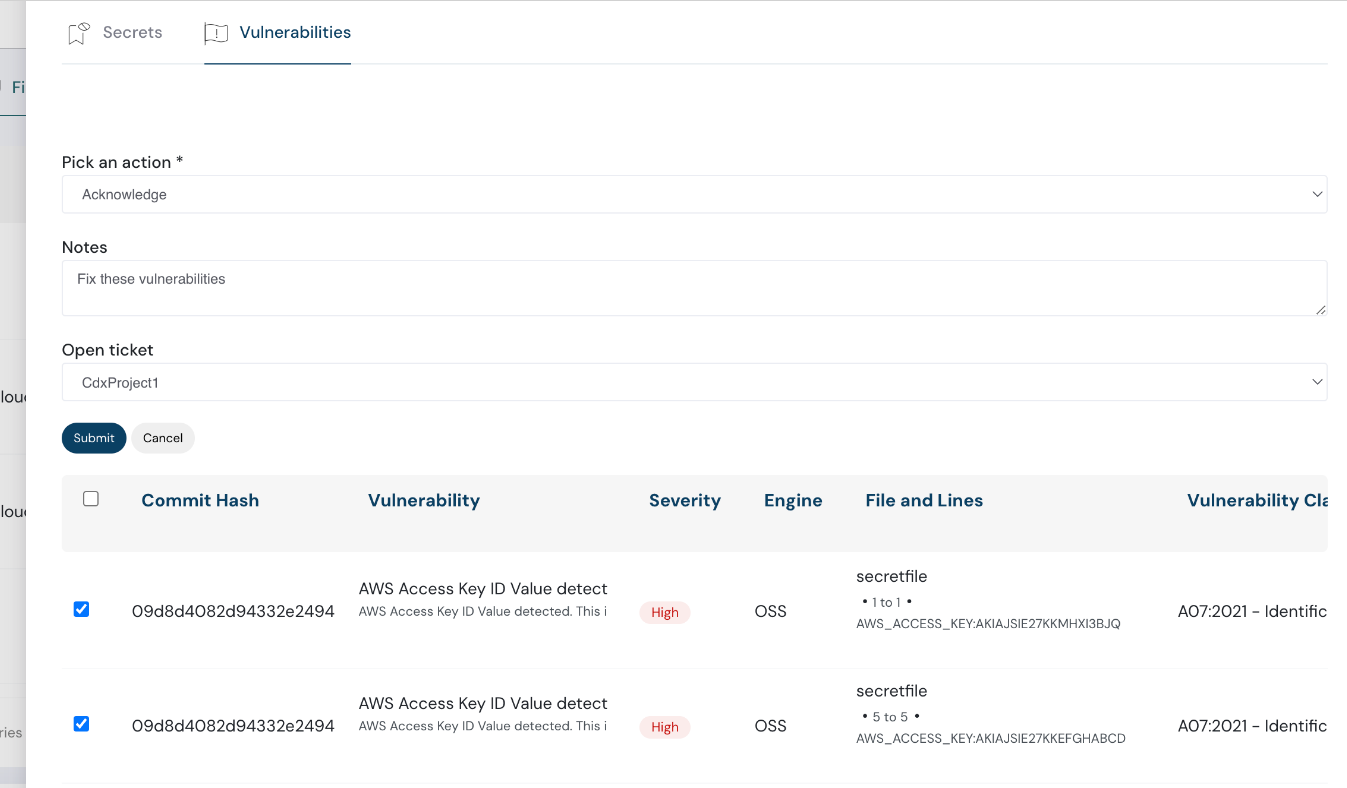This screenshot has width=1347, height=788.
Task: Sort by the Severity column header
Action: 684,500
